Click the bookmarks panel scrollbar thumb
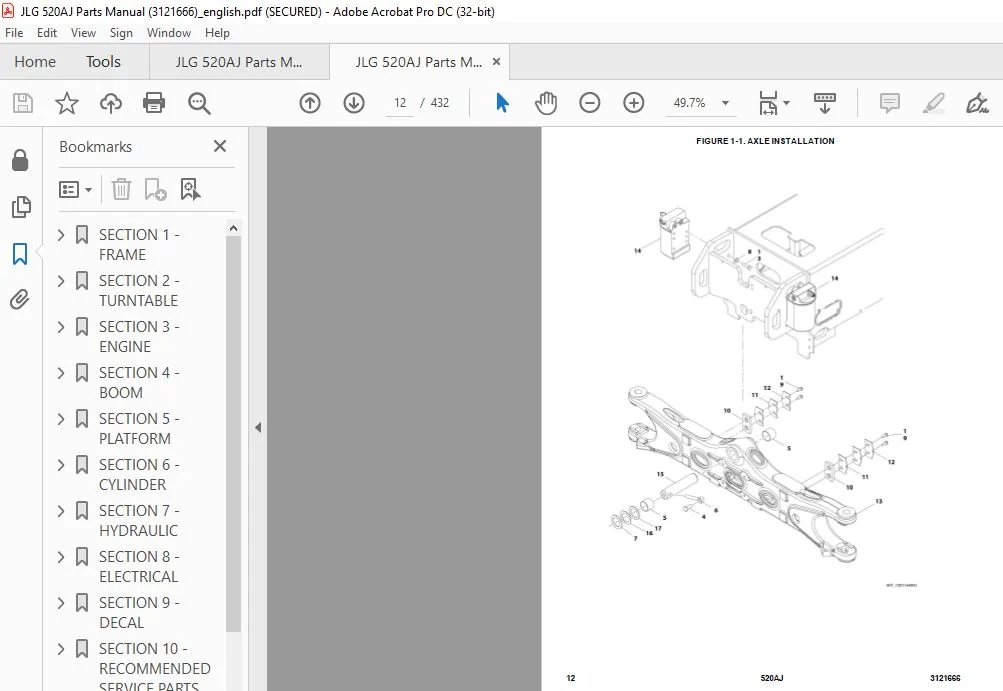1003x691 pixels. tap(233, 435)
